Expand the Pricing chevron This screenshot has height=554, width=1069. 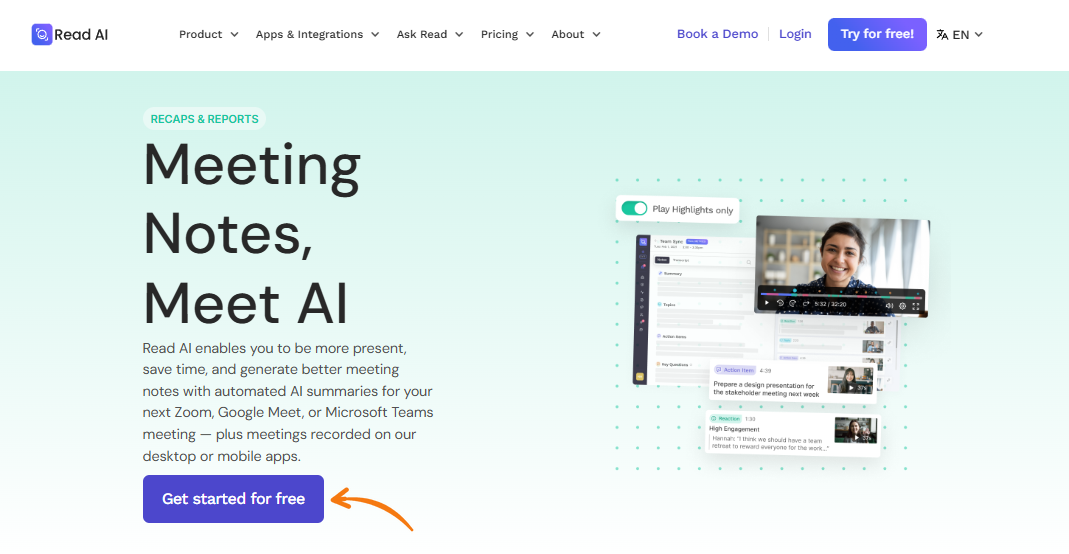click(530, 35)
